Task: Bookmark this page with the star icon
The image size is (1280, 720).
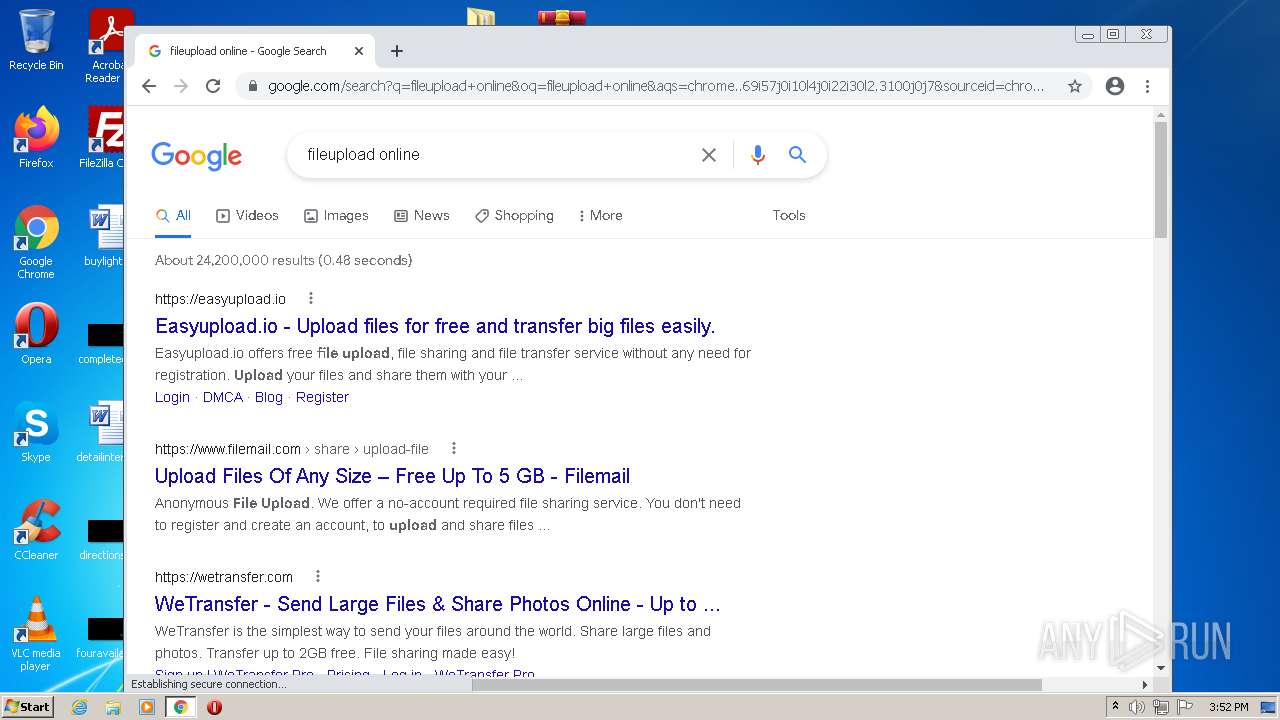Action: tap(1075, 86)
